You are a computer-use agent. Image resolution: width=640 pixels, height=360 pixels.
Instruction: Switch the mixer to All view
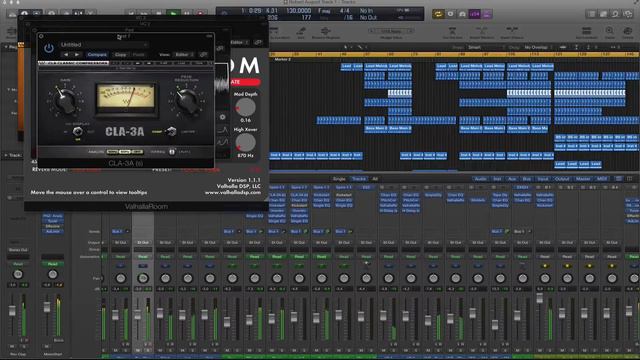click(375, 179)
